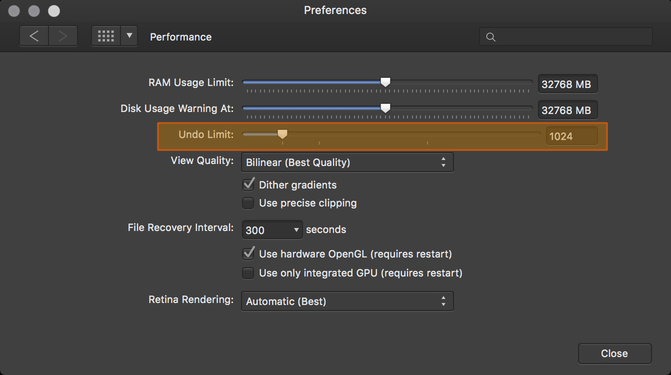Open Retina Rendering dropdown
This screenshot has width=671, height=375.
[x=347, y=301]
